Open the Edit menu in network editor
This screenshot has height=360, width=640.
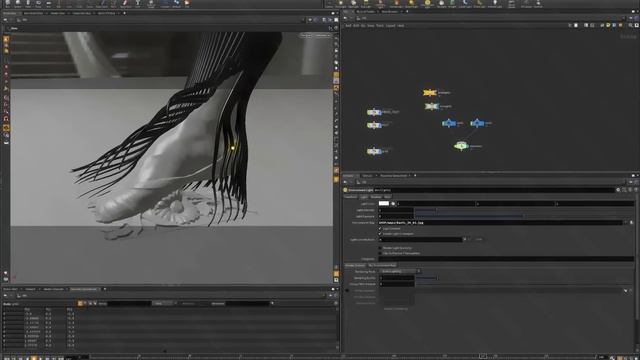point(356,26)
